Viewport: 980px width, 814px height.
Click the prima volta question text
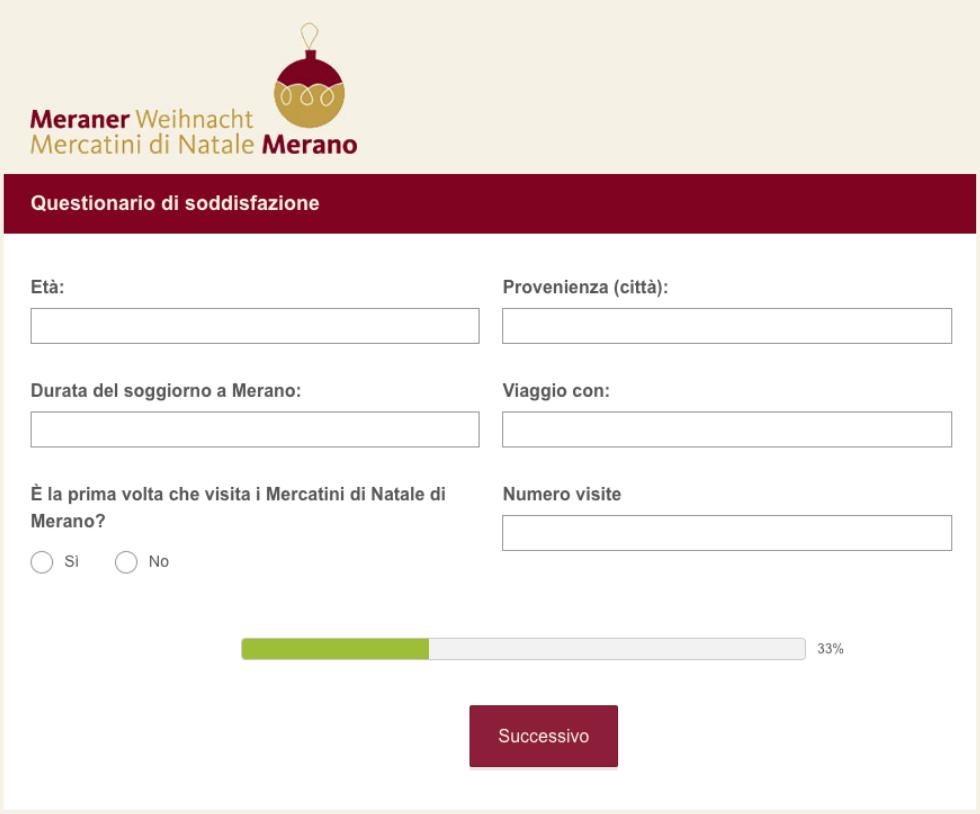(238, 507)
